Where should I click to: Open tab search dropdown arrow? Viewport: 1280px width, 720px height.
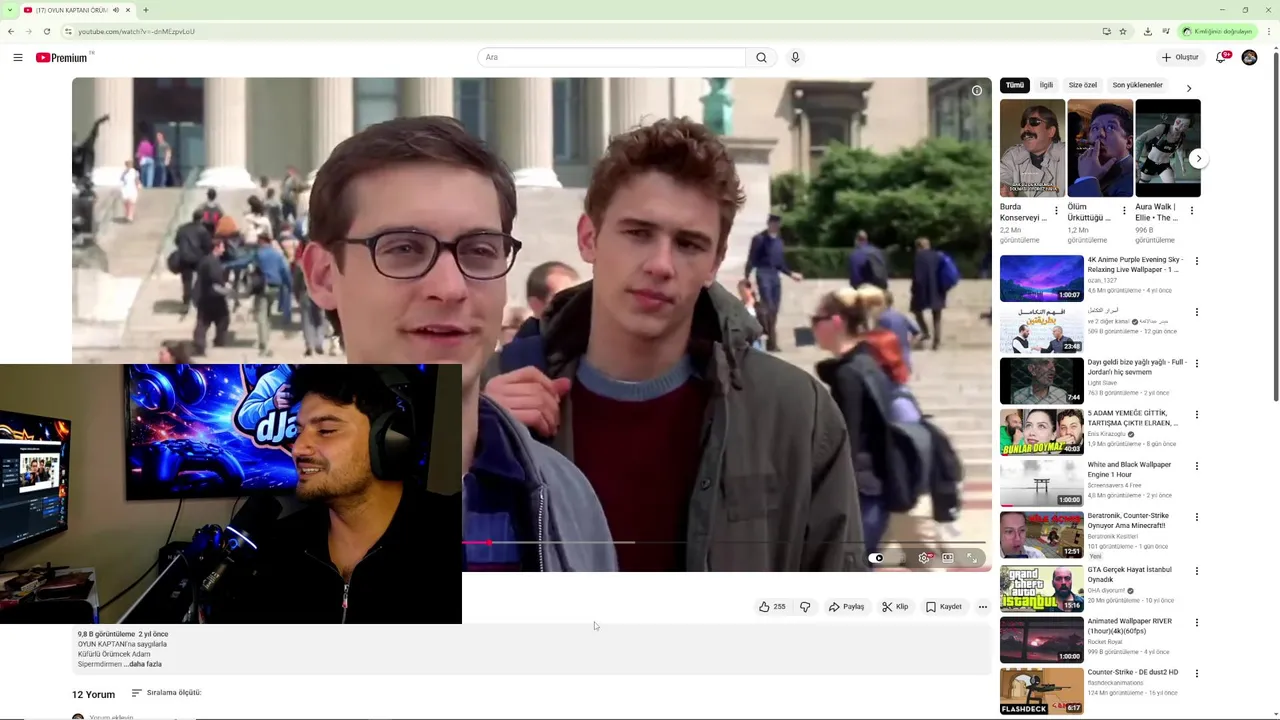pyautogui.click(x=10, y=10)
